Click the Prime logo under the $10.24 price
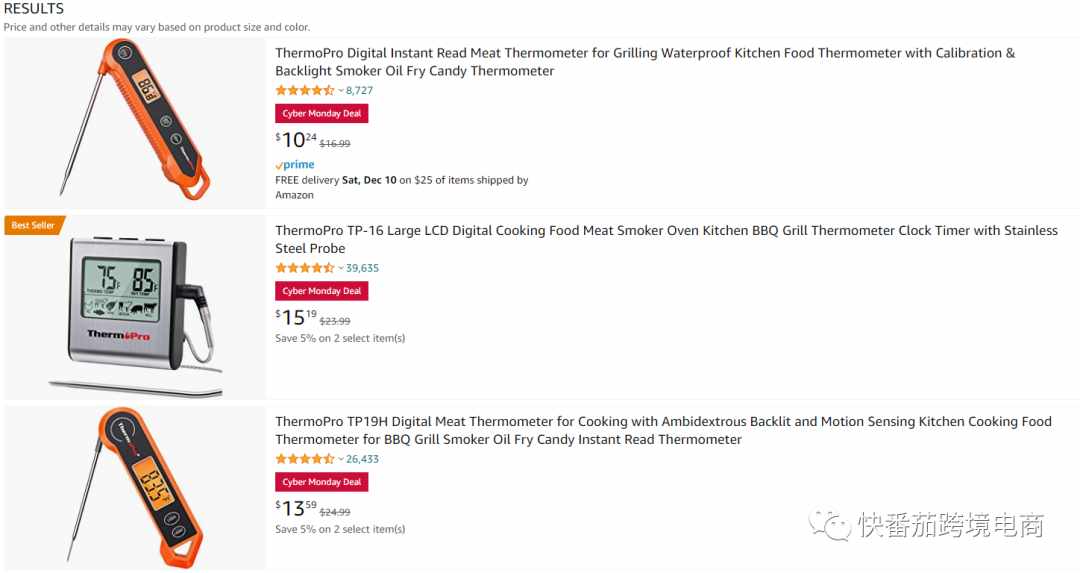 click(x=295, y=165)
